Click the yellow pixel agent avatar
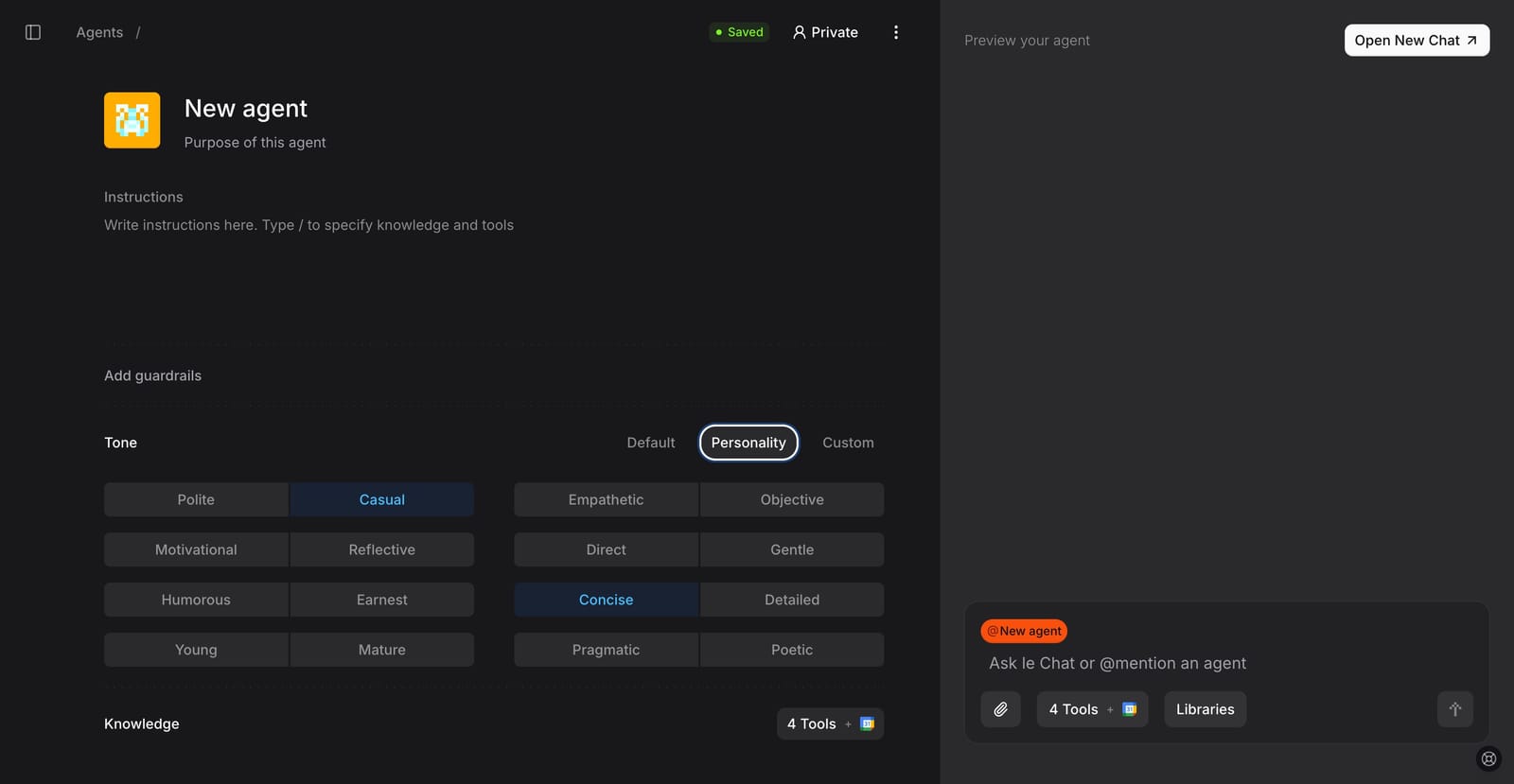This screenshot has width=1514, height=784. point(132,120)
